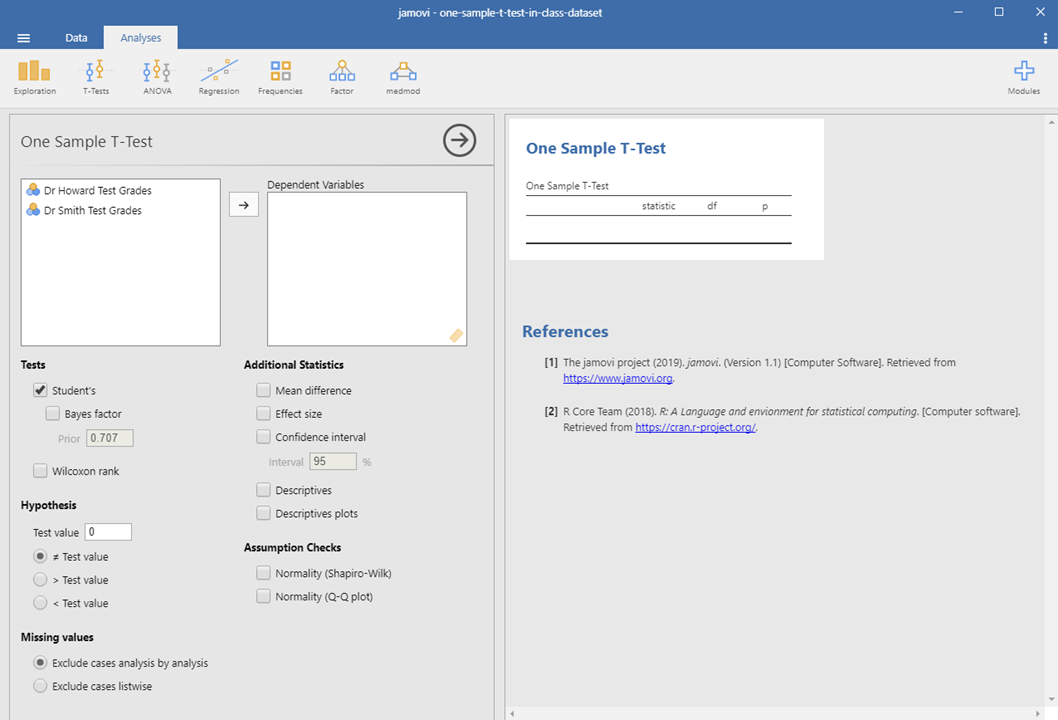The width and height of the screenshot is (1058, 720).
Task: Open the hamburger main menu
Action: 24,38
